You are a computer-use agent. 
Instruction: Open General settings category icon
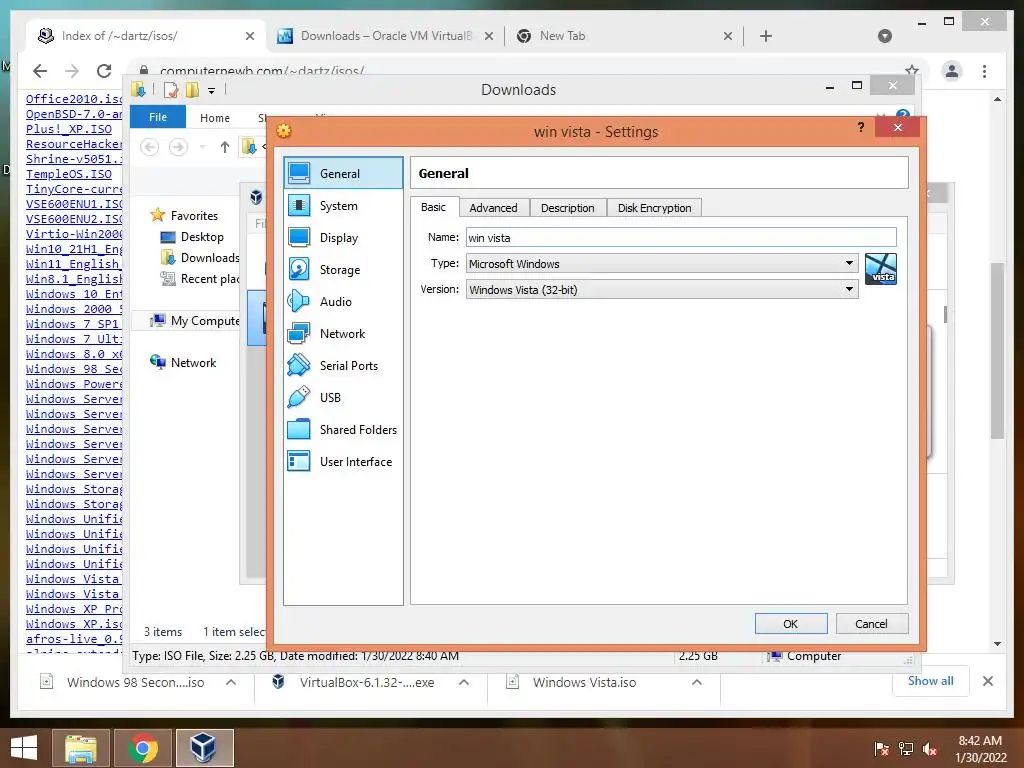click(x=299, y=173)
